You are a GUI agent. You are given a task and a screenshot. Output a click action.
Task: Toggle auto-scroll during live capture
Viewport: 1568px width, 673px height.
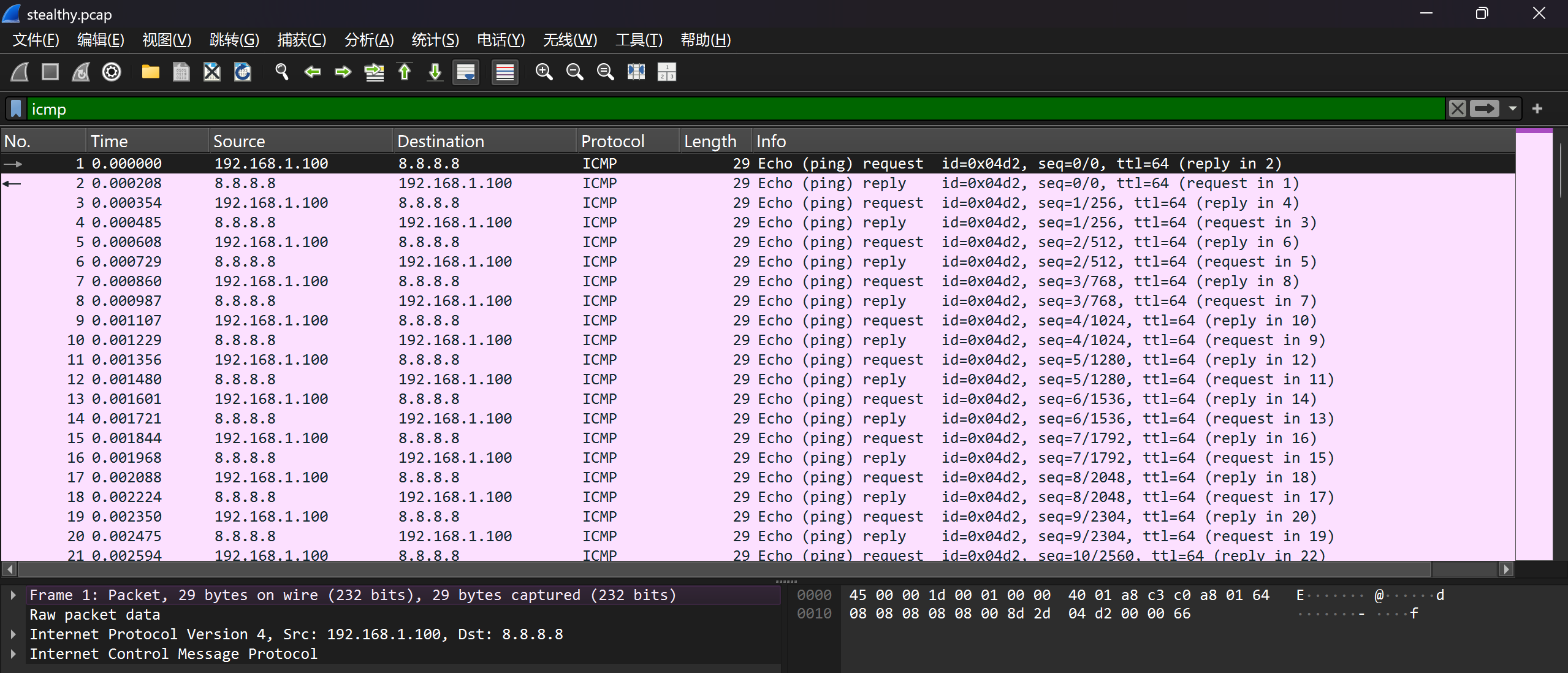(466, 72)
